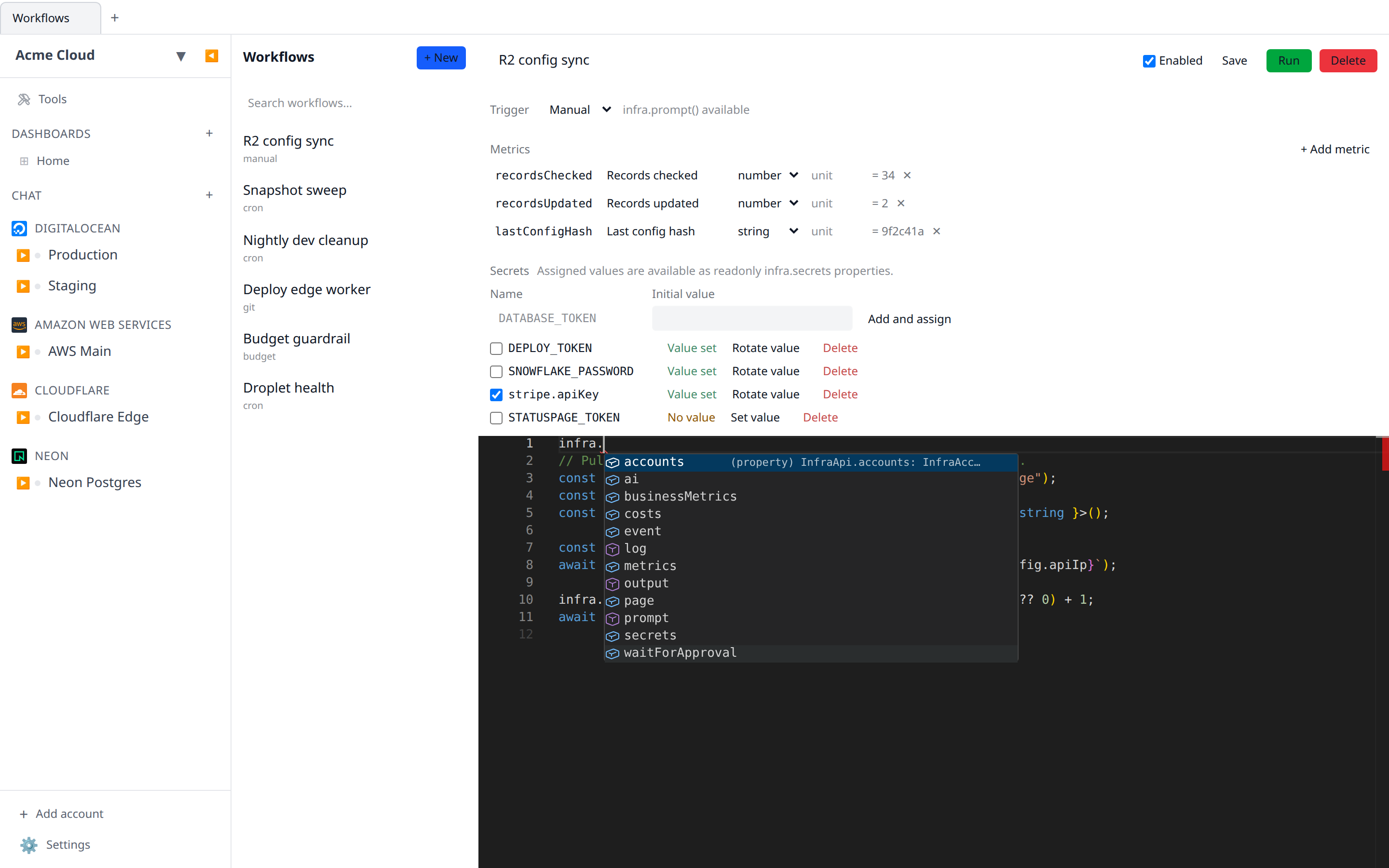Change recordsChecked type dropdown
Screen dimensions: 1389x868
pyautogui.click(x=767, y=175)
